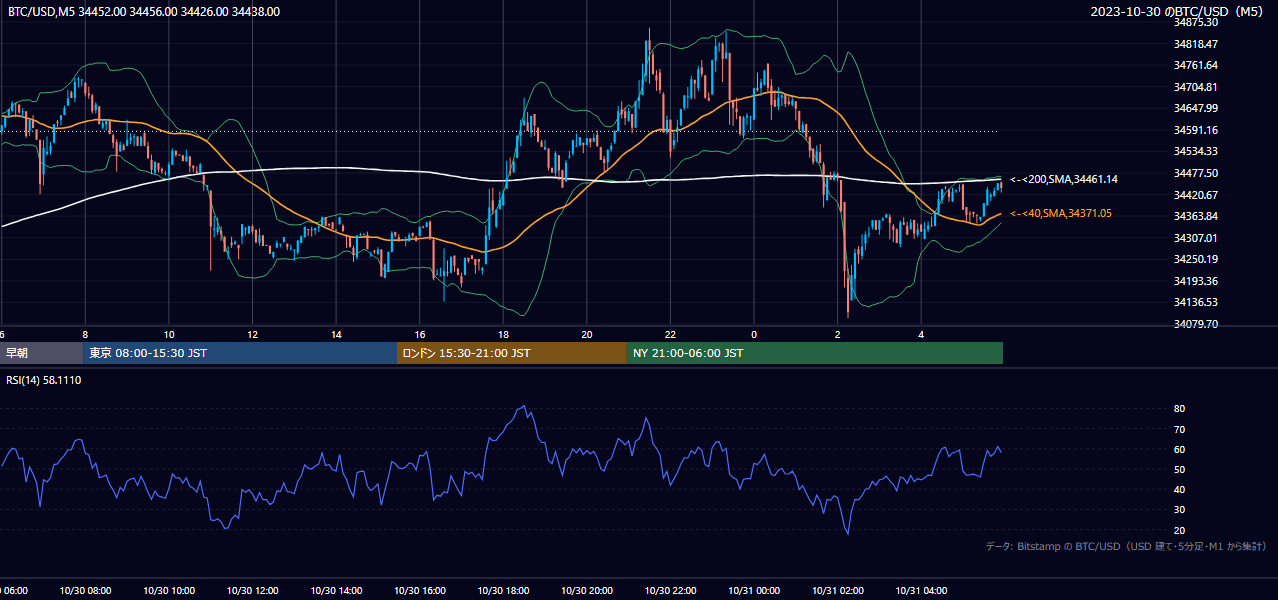Screen dimensions: 1278x600
Task: Click the RSI axis level 40
Action: [1179, 490]
